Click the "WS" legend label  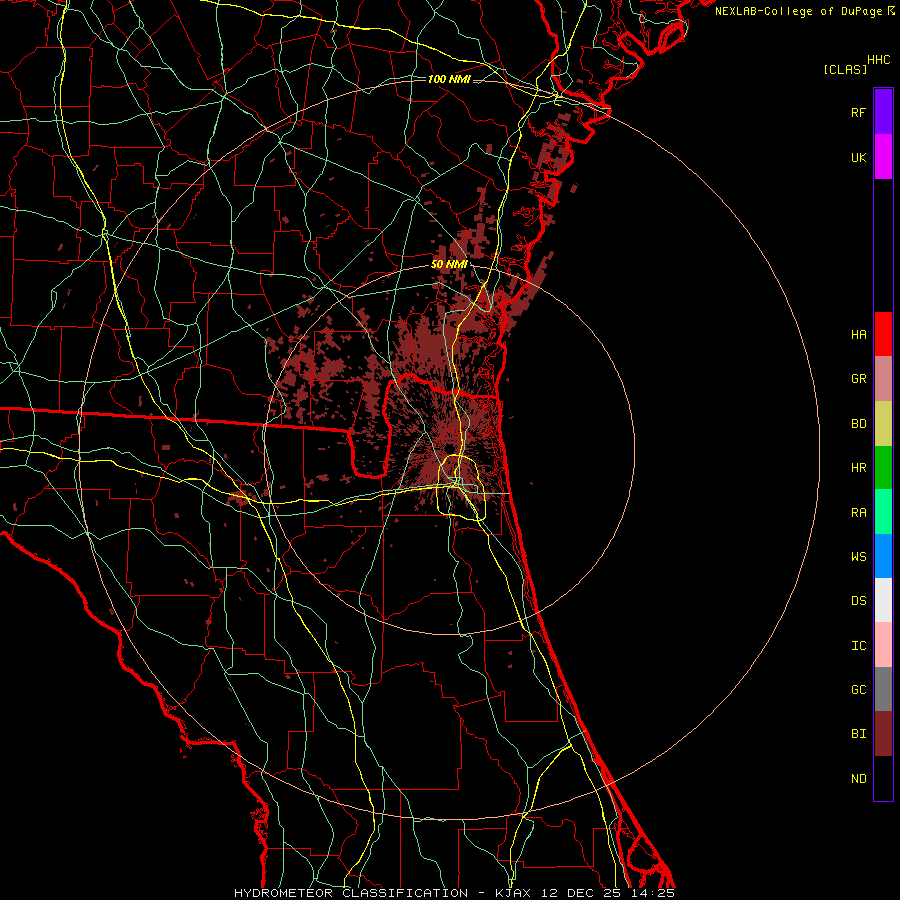858,556
